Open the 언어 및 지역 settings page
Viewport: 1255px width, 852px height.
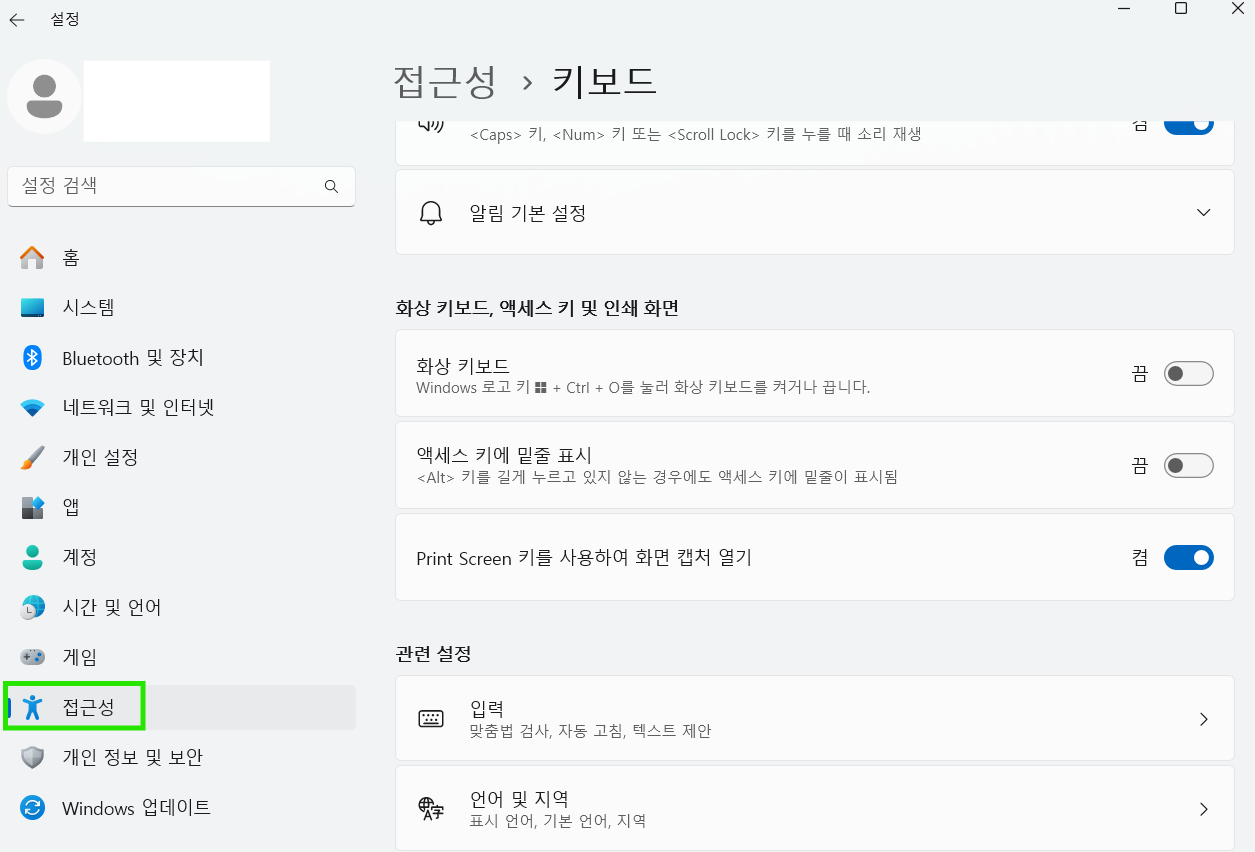click(815, 807)
